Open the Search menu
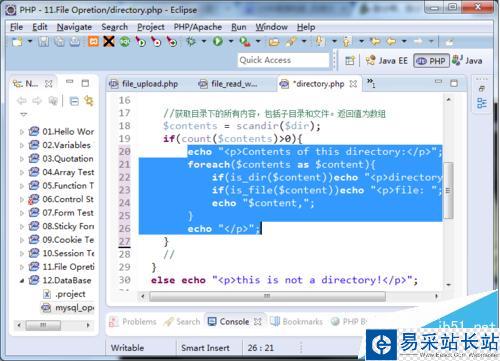The image size is (500, 361). (x=114, y=27)
